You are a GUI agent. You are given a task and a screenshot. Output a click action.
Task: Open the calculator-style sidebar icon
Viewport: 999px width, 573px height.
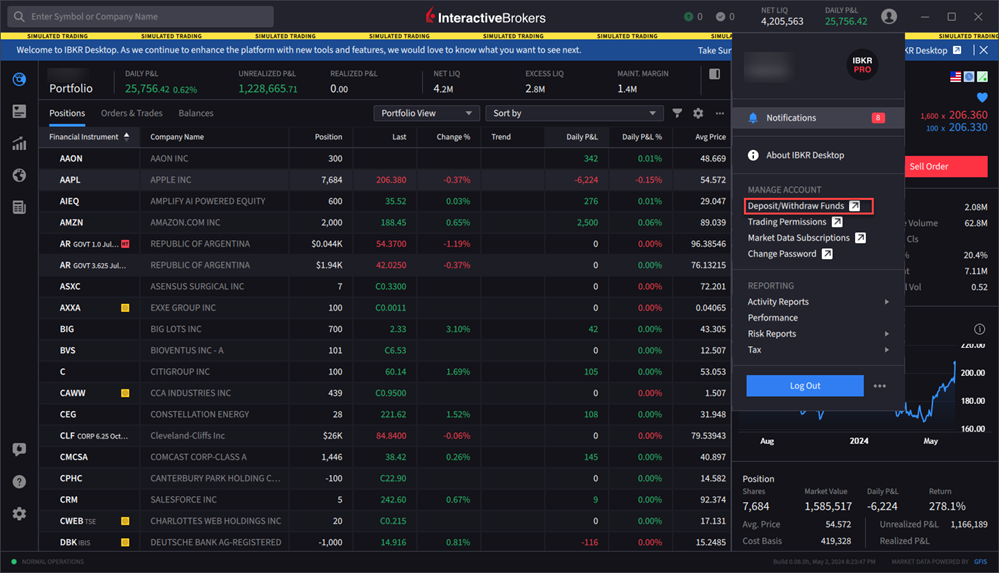(19, 207)
